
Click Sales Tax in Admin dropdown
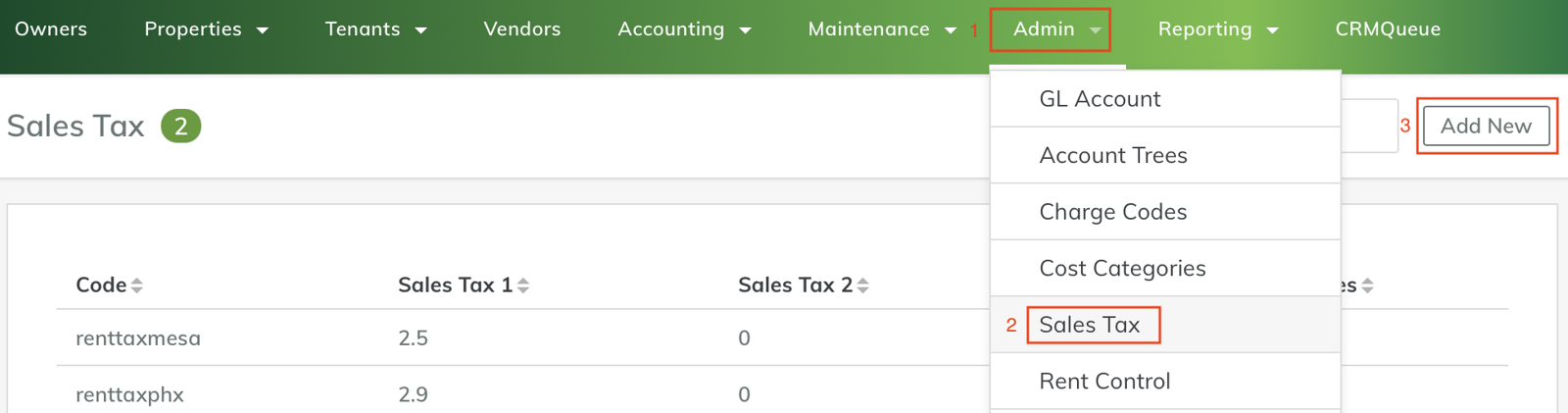click(x=1090, y=325)
